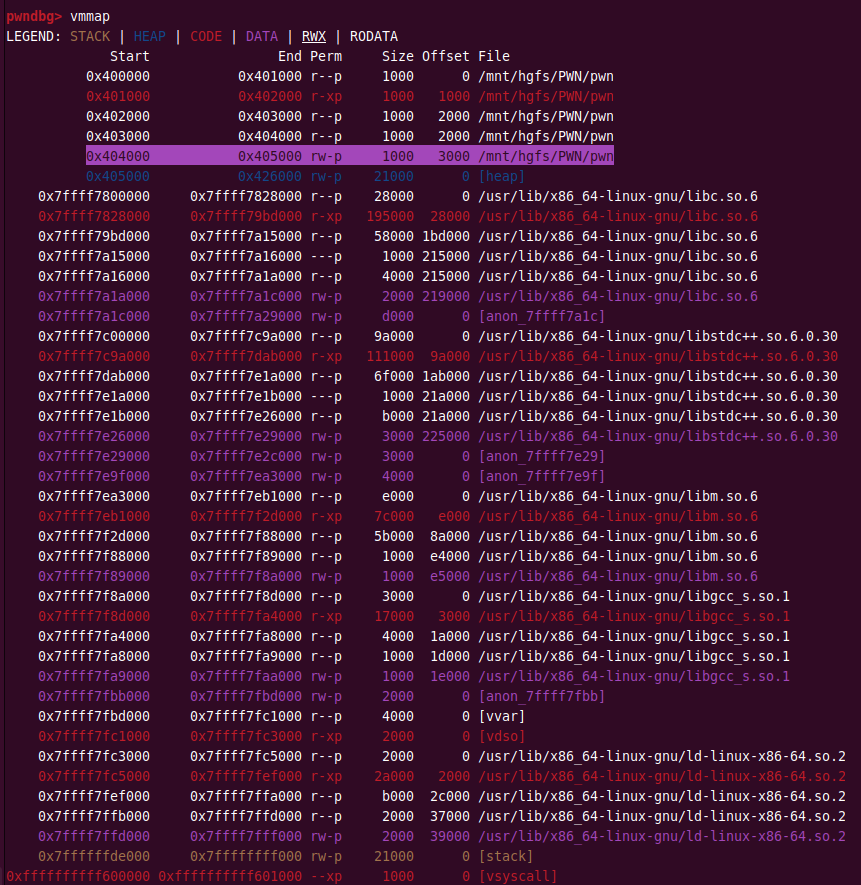Click the Offset column header
The height and width of the screenshot is (885, 861).
tap(445, 56)
